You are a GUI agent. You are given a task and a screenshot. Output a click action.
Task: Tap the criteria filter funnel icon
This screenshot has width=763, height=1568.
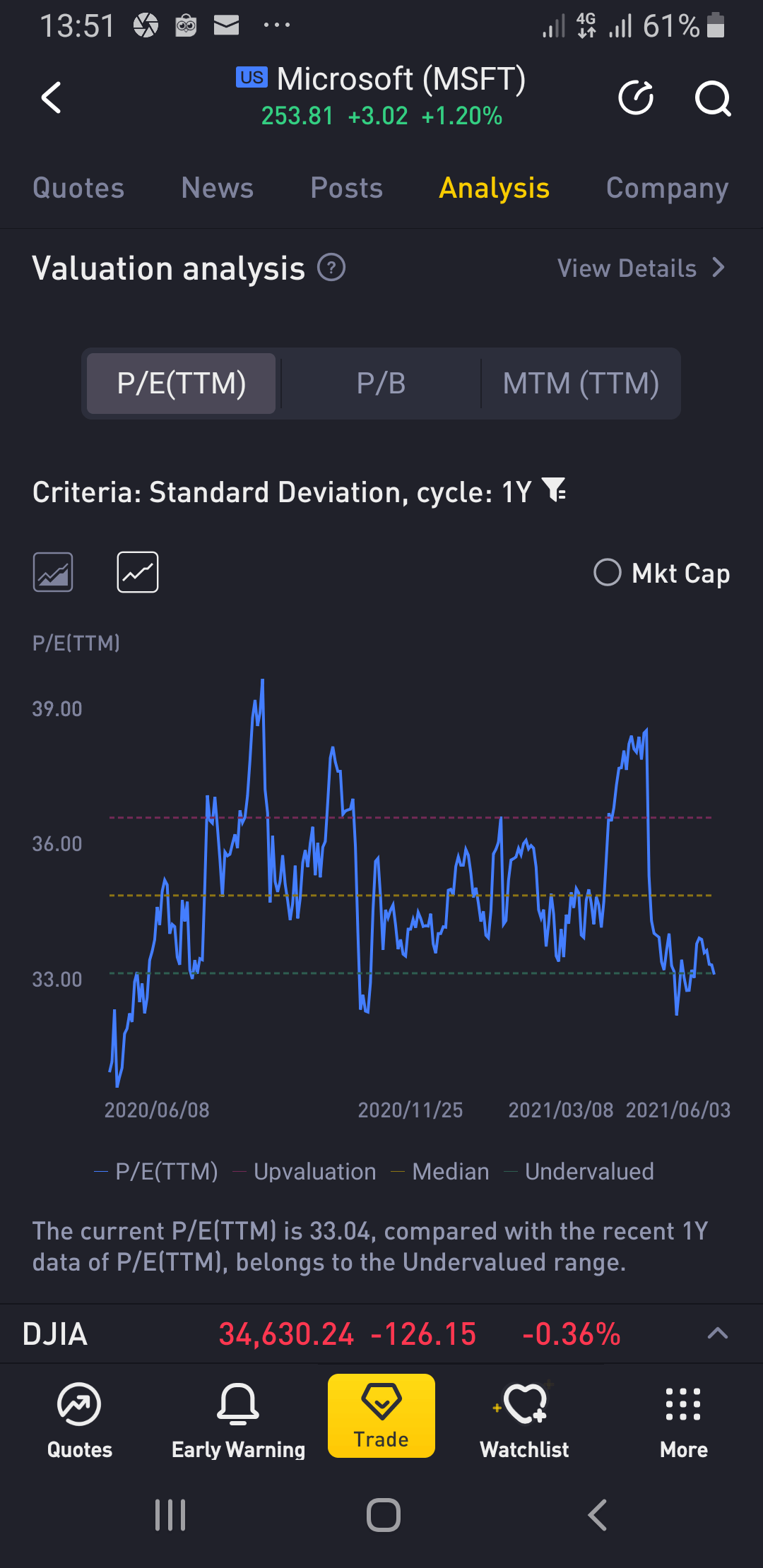pyautogui.click(x=555, y=489)
